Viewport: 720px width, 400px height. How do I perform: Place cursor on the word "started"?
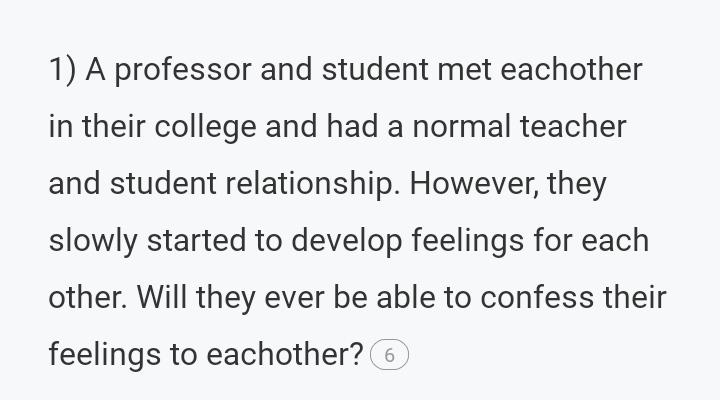(x=196, y=241)
